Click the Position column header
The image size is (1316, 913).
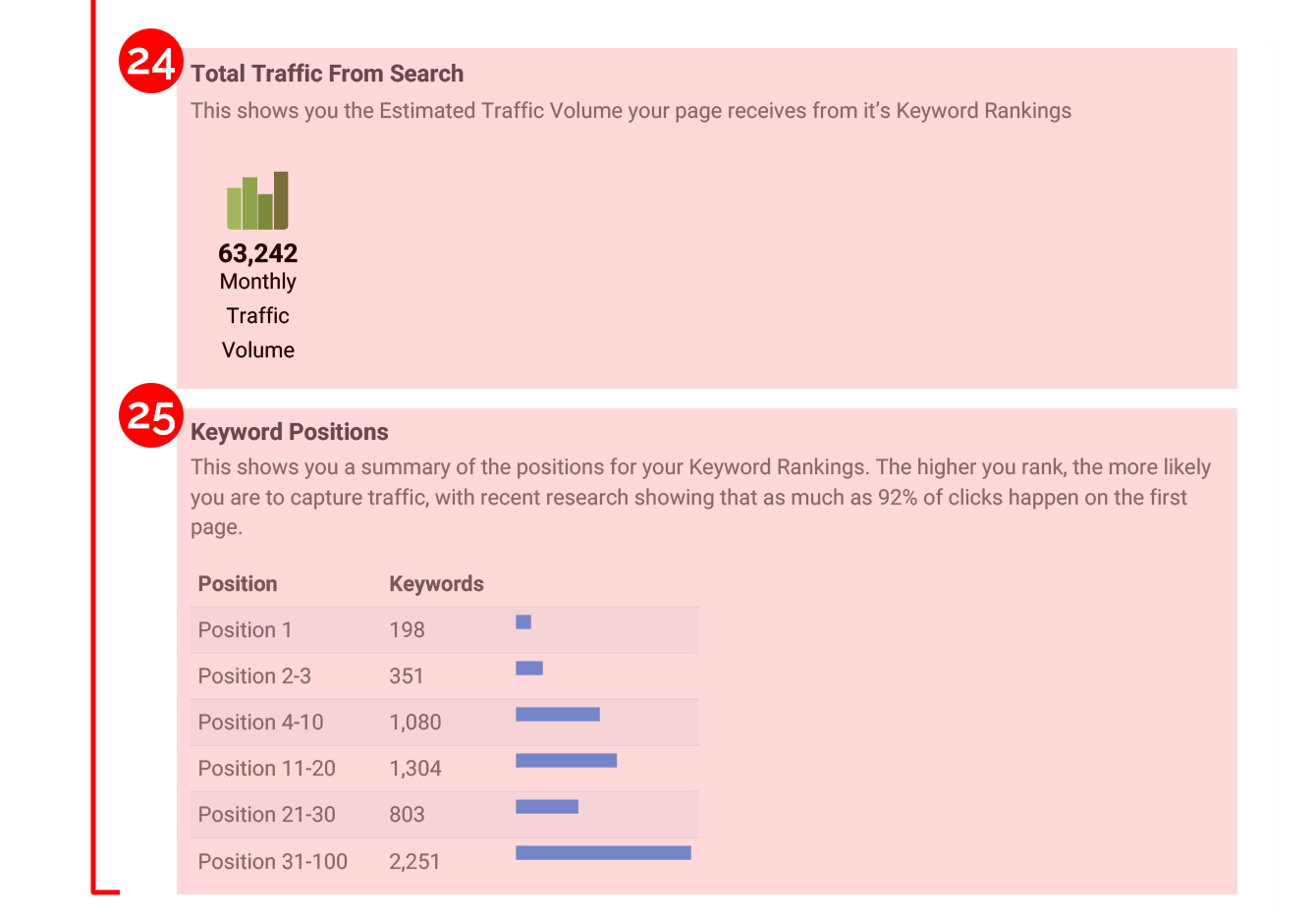238,584
